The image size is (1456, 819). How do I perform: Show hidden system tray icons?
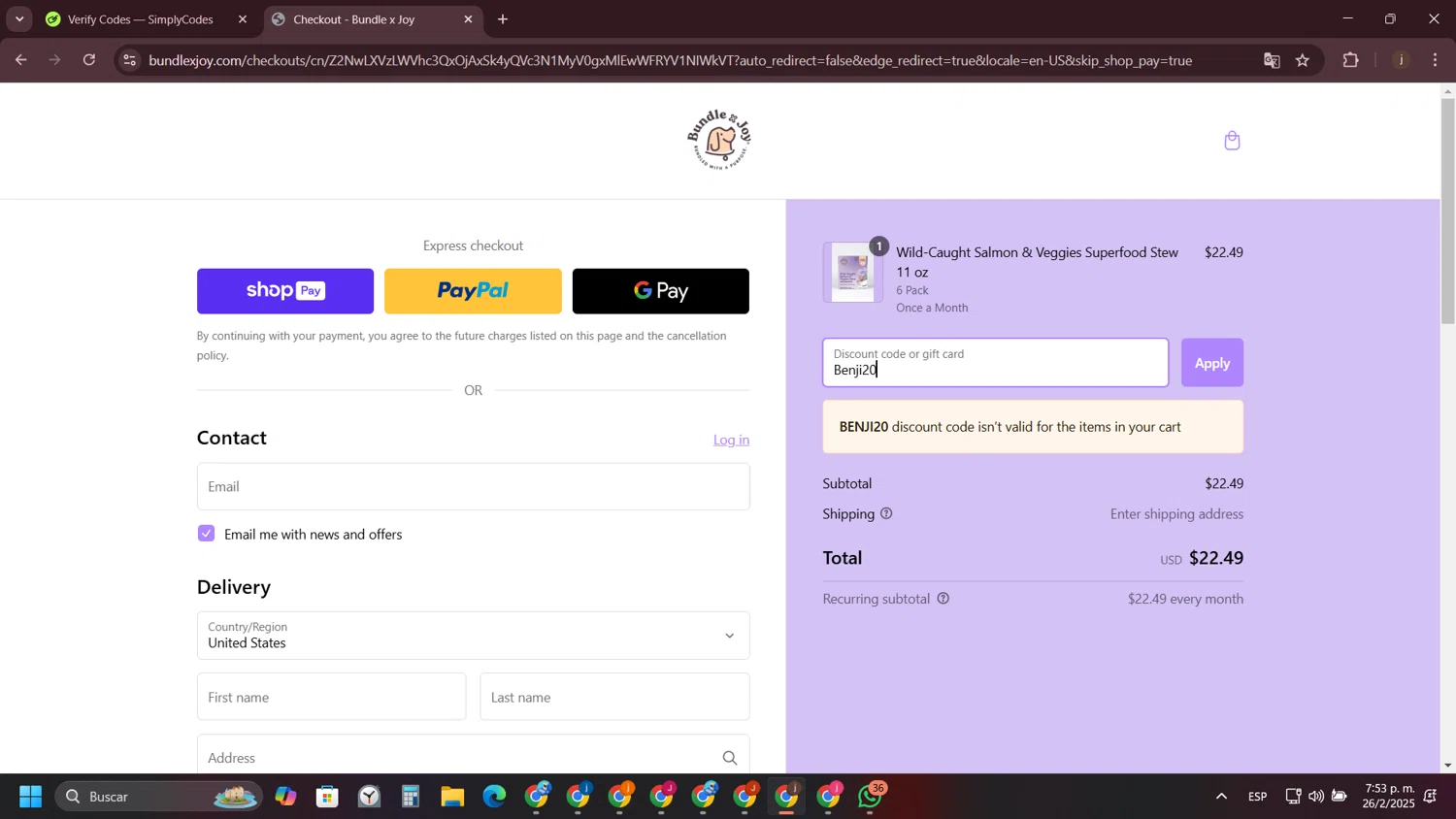pos(1221,797)
